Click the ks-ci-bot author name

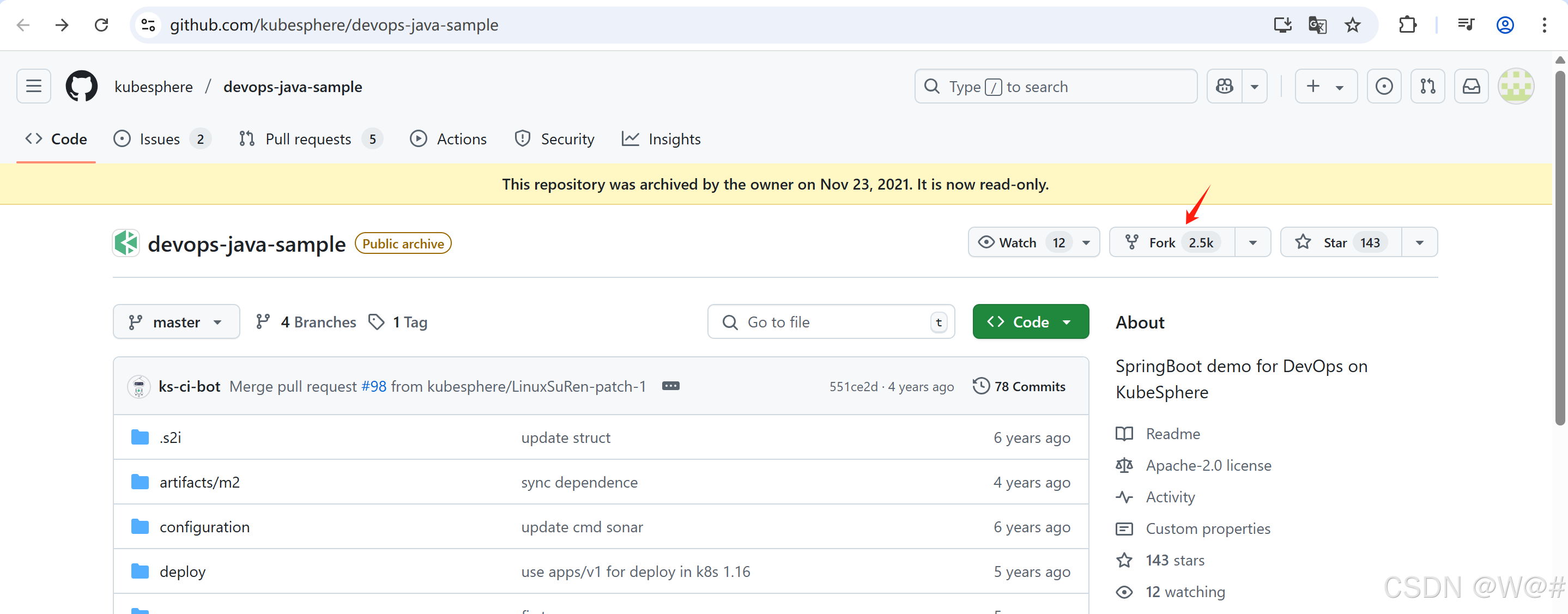[189, 386]
